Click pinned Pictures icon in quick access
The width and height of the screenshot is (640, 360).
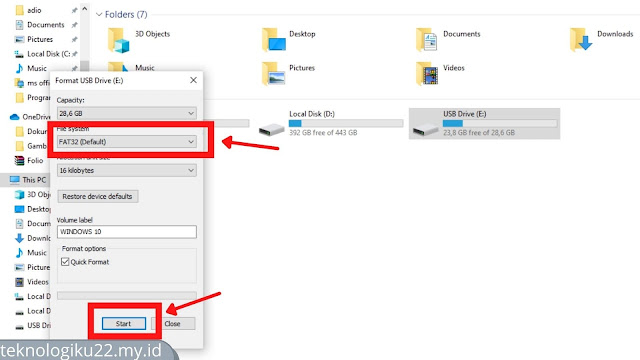point(19,40)
